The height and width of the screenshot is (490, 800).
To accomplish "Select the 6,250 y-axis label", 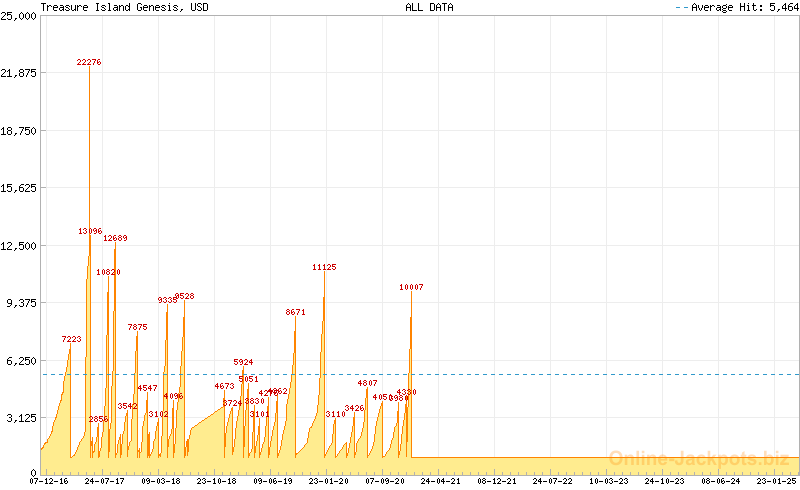I will pyautogui.click(x=22, y=360).
